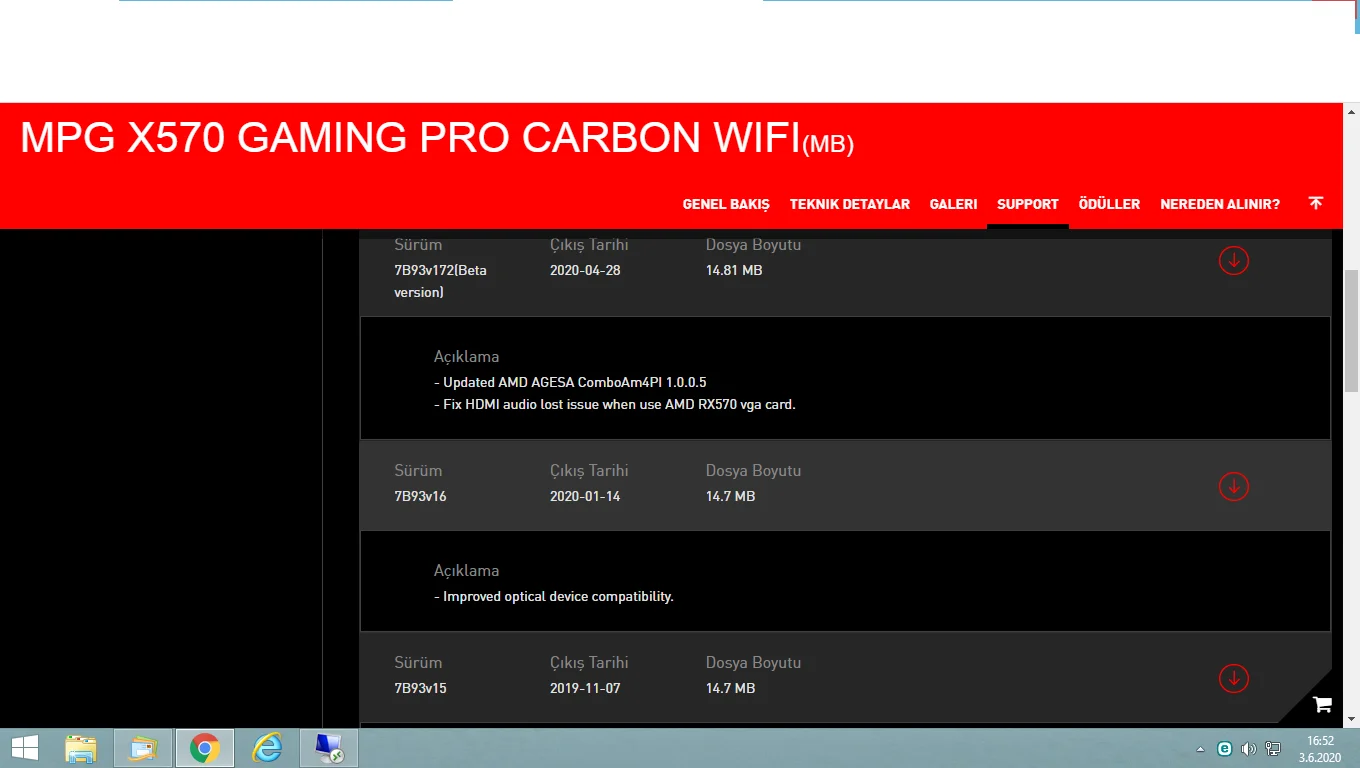Click the Windows Start button
This screenshot has width=1360, height=768.
23,748
